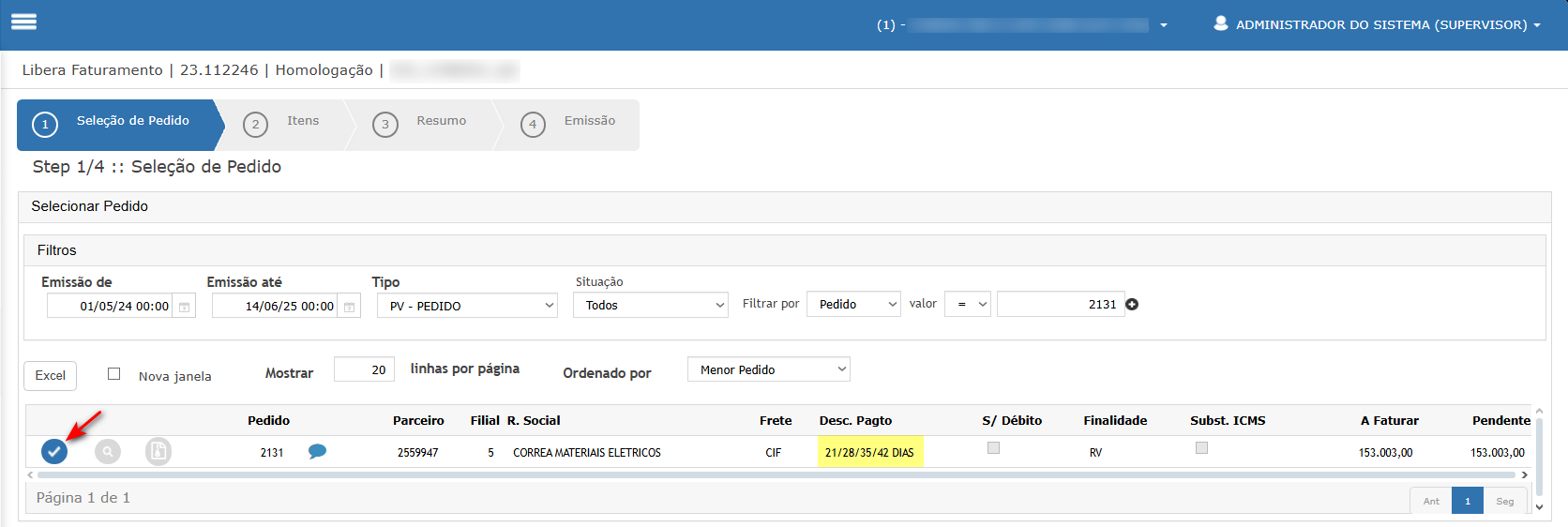This screenshot has width=1568, height=527.
Task: Go to Itens step
Action: tap(287, 125)
